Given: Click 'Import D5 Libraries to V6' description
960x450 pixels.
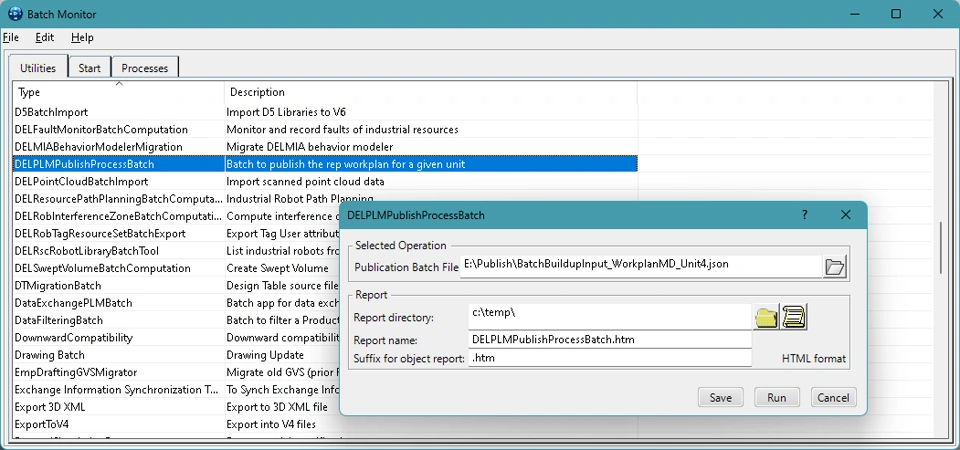Looking at the screenshot, I should coord(286,112).
